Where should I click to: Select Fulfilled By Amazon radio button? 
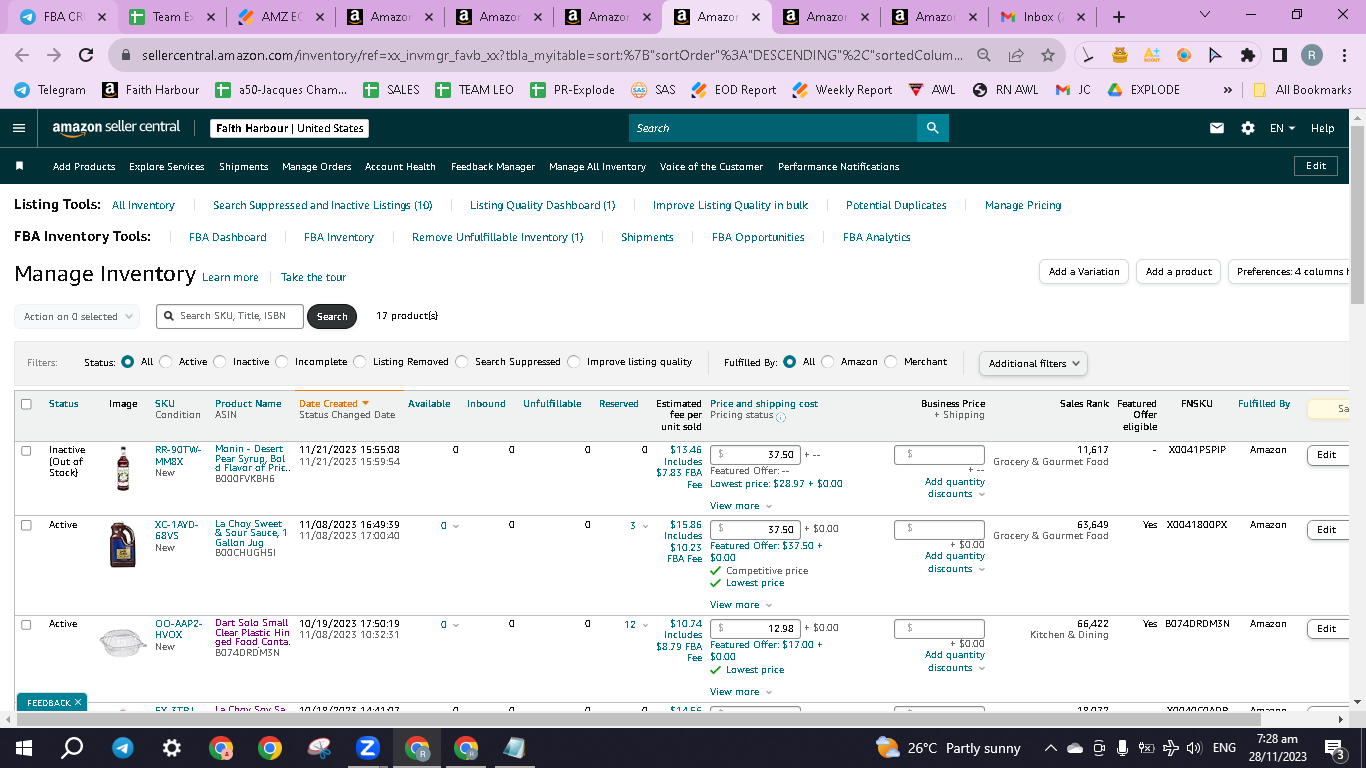point(828,362)
